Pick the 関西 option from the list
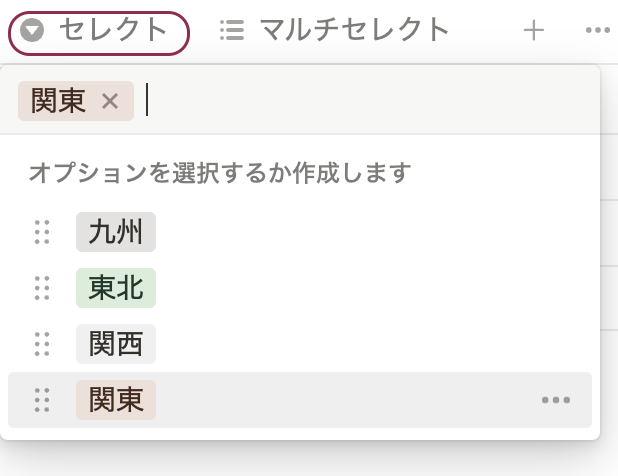 (116, 344)
